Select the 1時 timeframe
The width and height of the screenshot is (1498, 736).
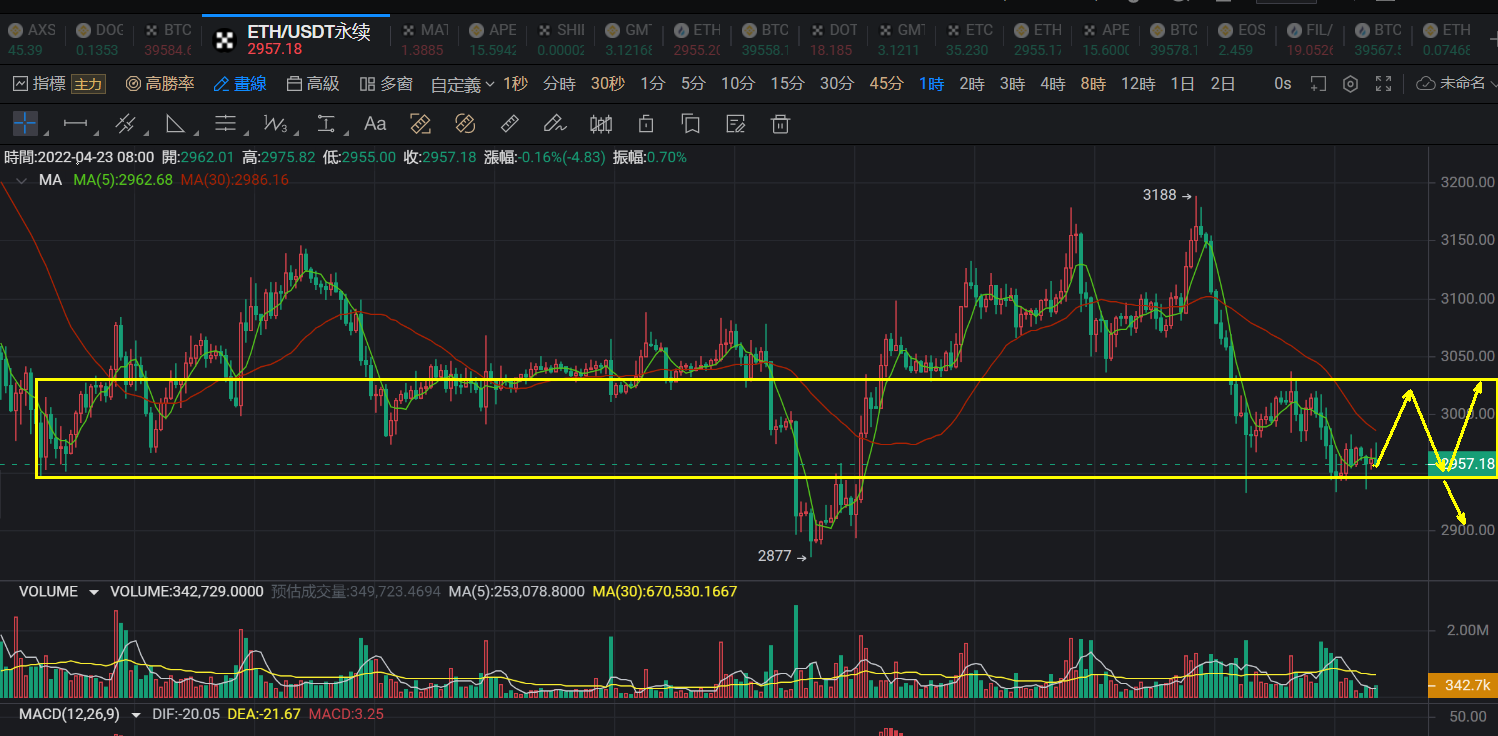pos(931,84)
